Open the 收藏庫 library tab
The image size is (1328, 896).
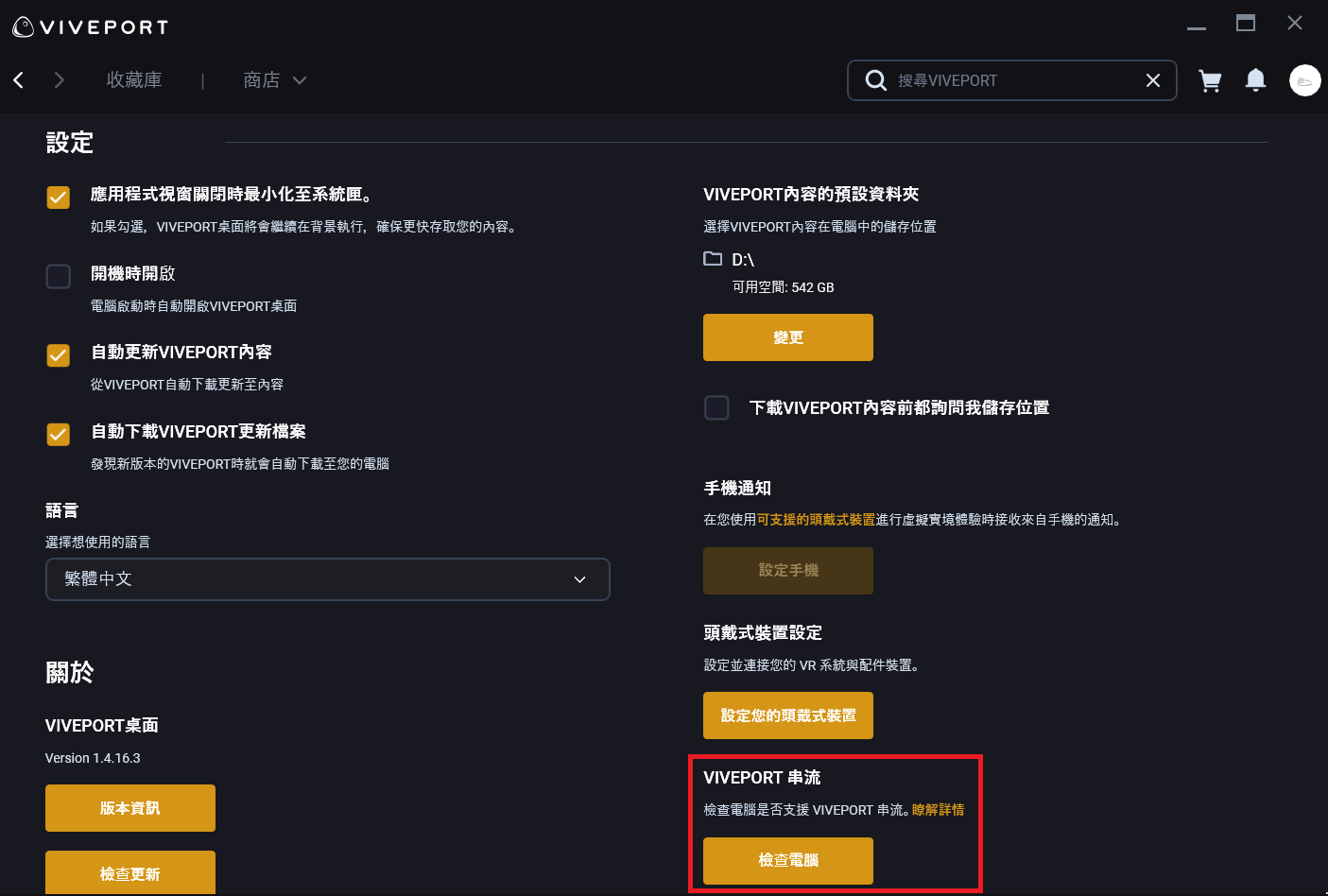coord(134,80)
